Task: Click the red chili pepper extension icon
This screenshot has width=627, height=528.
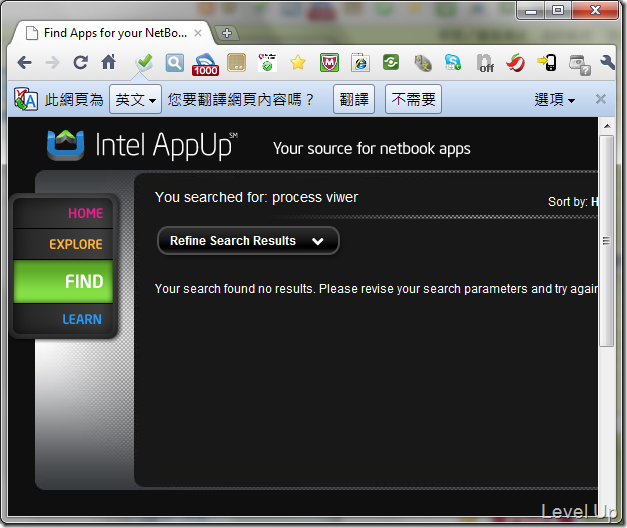Action: [516, 62]
